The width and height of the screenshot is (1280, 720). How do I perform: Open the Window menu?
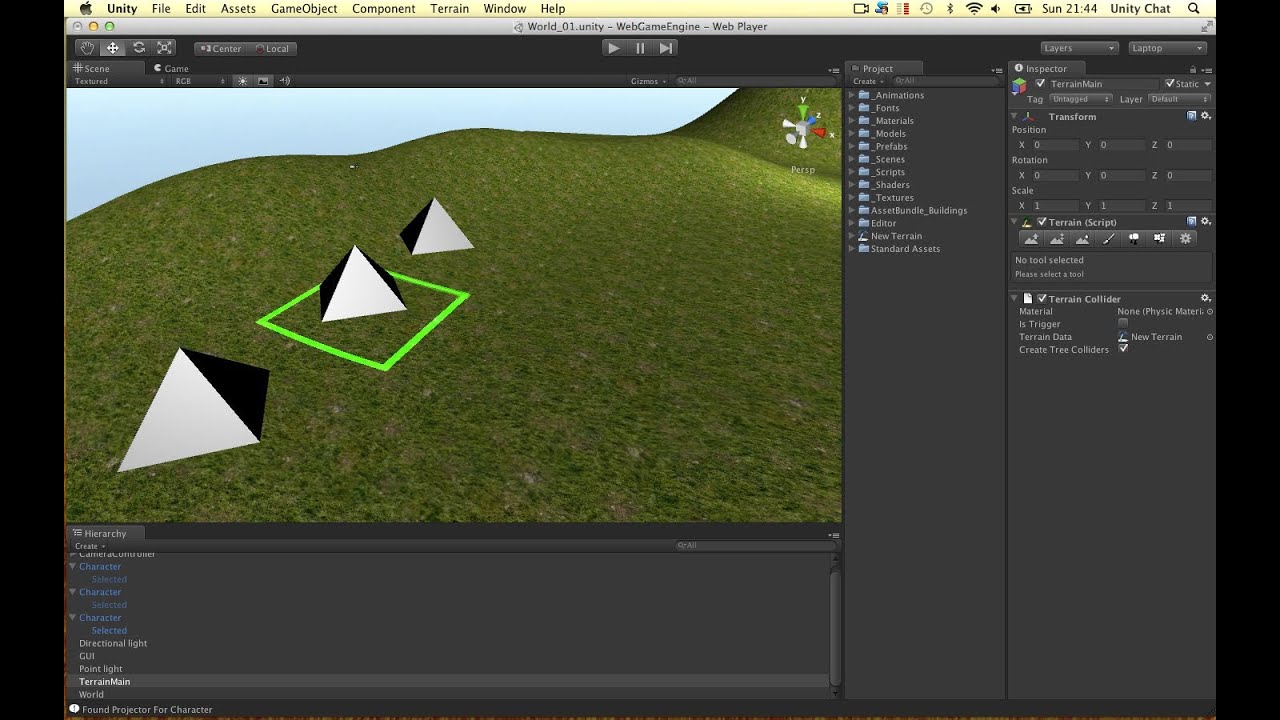click(505, 9)
